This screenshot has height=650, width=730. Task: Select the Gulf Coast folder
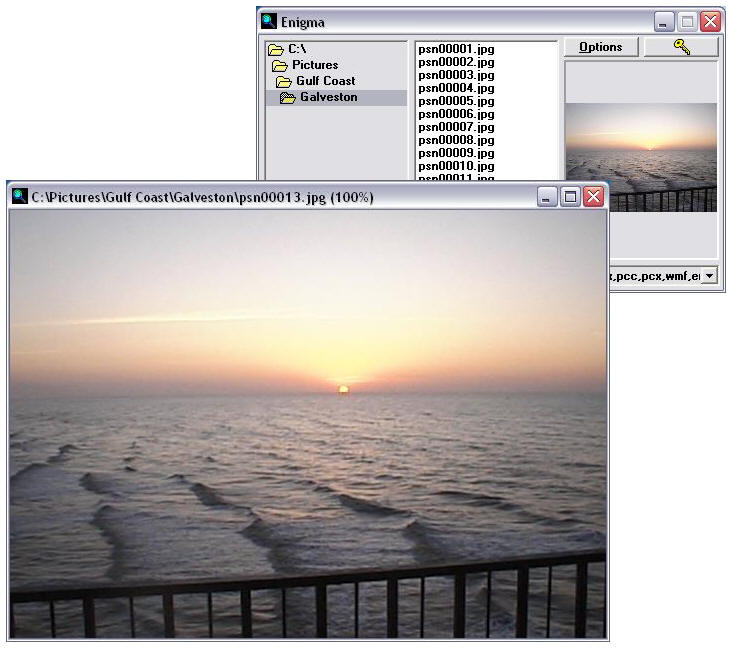coord(336,81)
